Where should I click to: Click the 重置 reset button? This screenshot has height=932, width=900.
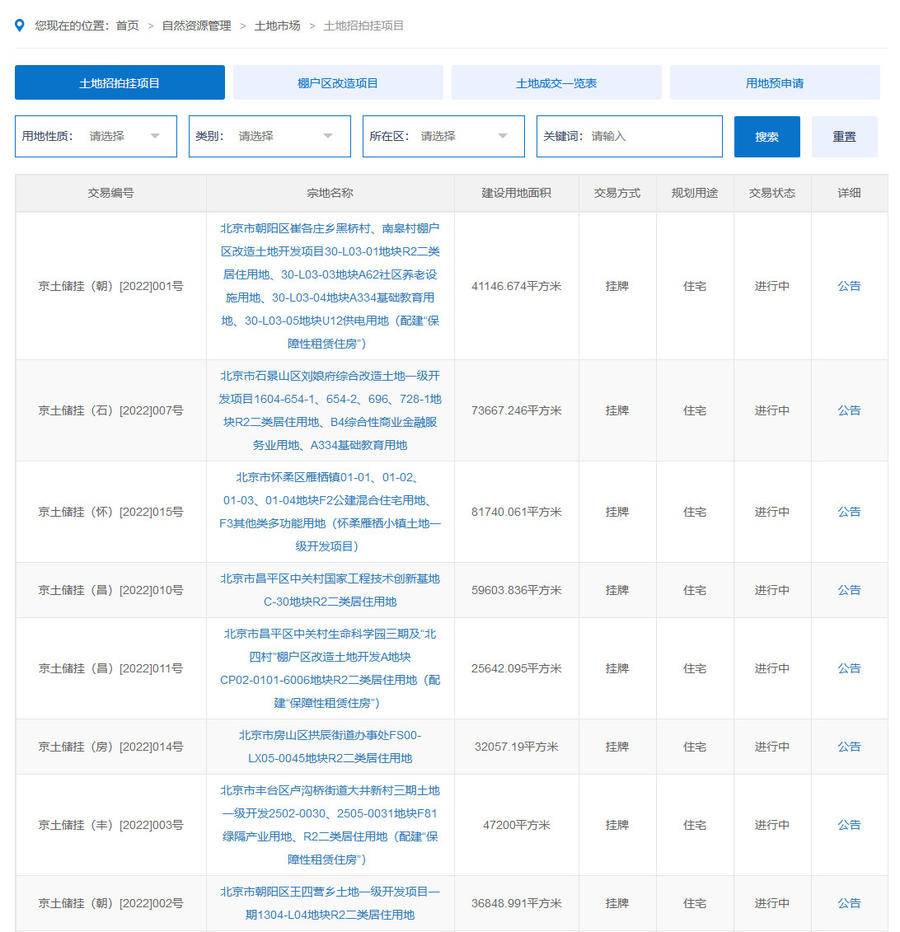844,137
